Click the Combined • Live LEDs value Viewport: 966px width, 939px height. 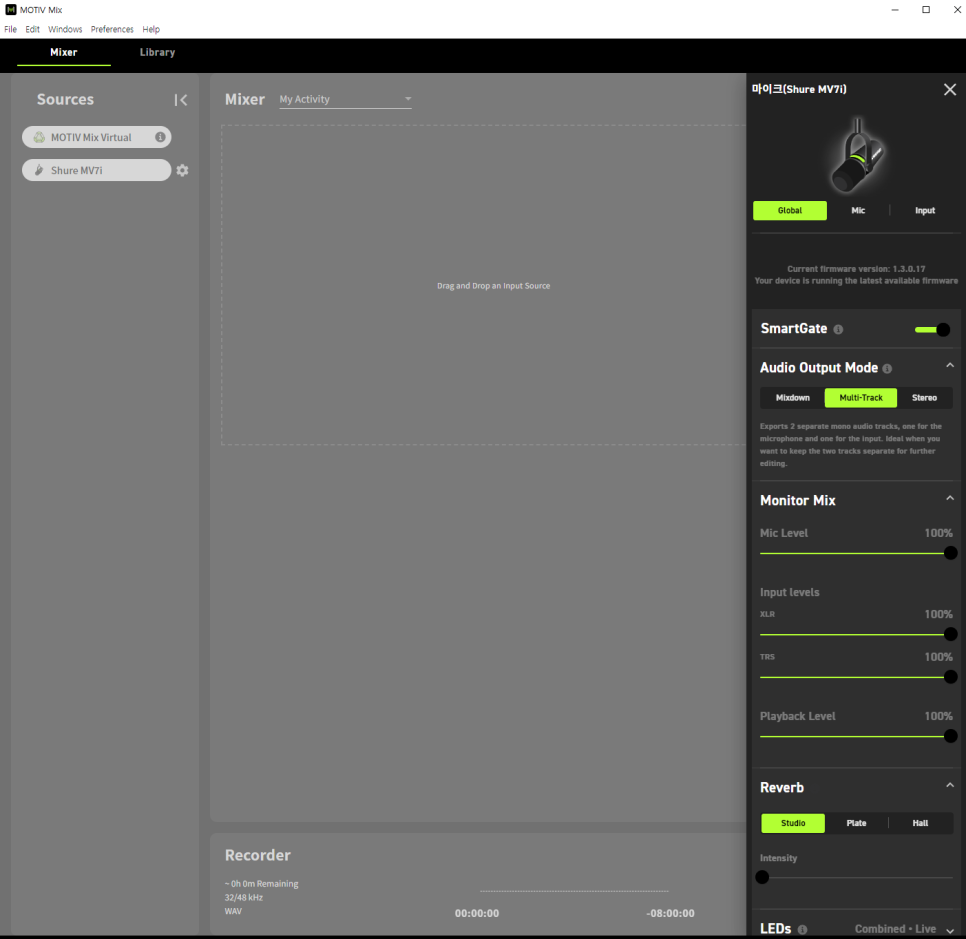point(895,929)
